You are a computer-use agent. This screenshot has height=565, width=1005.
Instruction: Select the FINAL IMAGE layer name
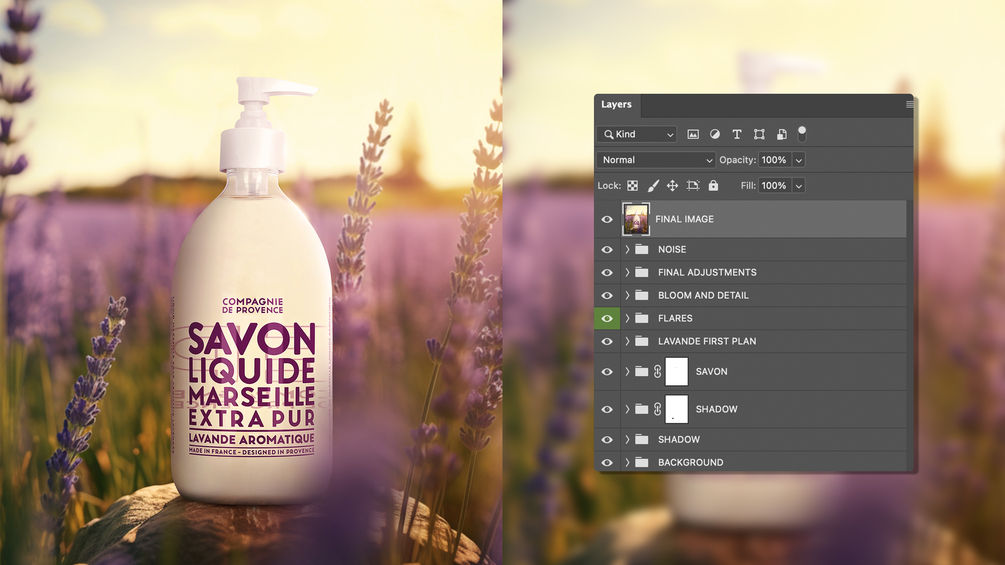[685, 219]
